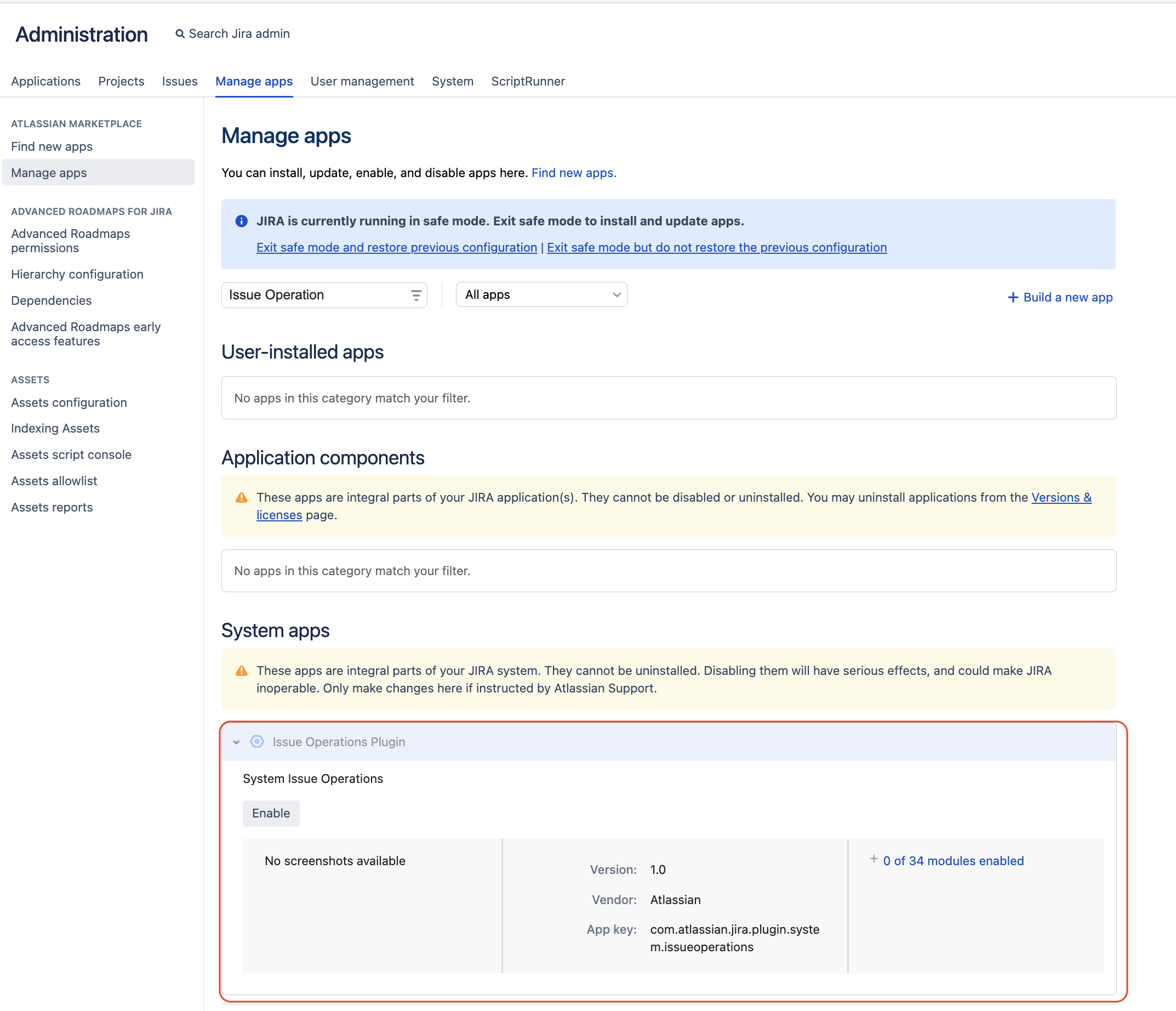
Task: Click the blue info icon in safe mode banner
Action: 241,221
